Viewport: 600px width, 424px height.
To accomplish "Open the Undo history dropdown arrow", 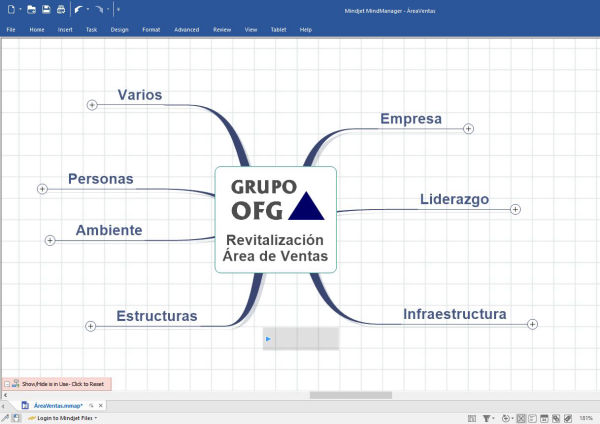I will click(88, 10).
